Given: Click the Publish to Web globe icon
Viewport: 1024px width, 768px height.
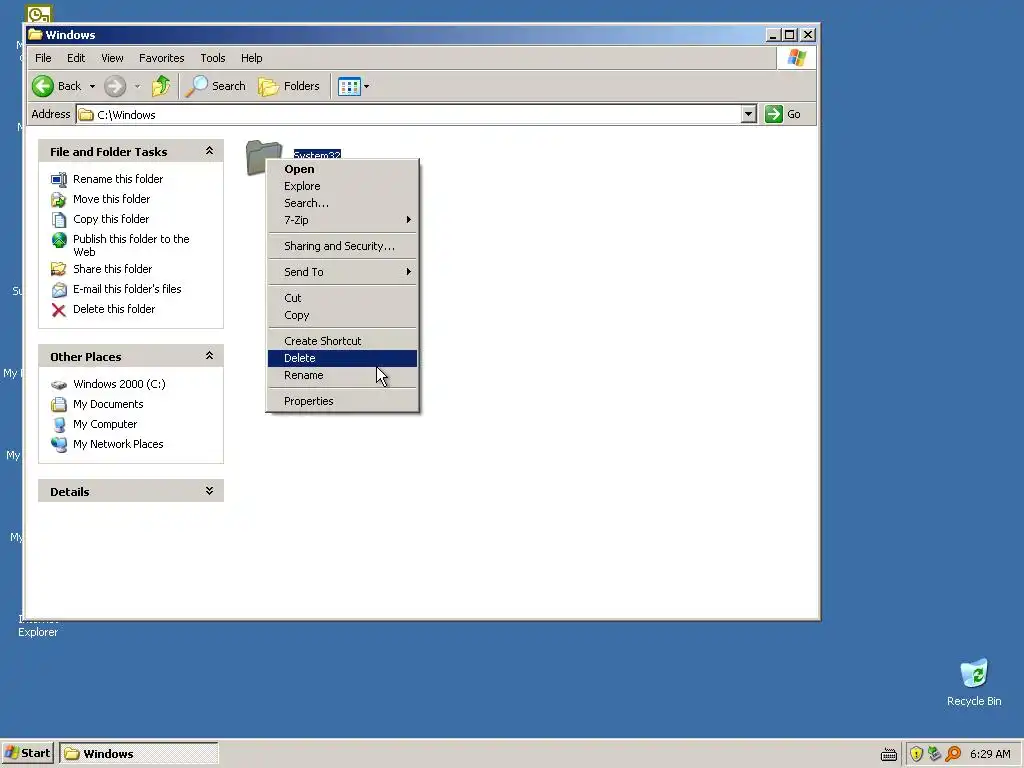Looking at the screenshot, I should 59,240.
